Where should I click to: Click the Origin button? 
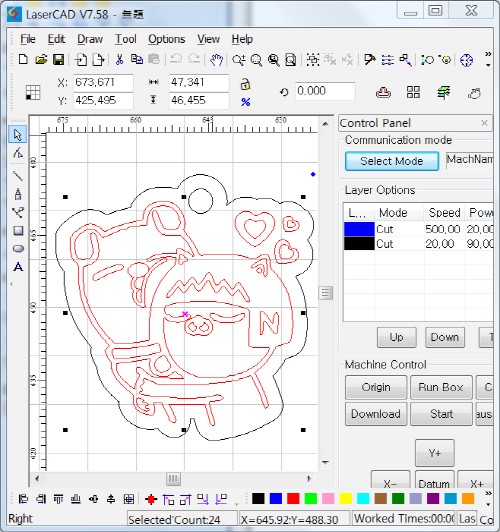click(x=376, y=387)
